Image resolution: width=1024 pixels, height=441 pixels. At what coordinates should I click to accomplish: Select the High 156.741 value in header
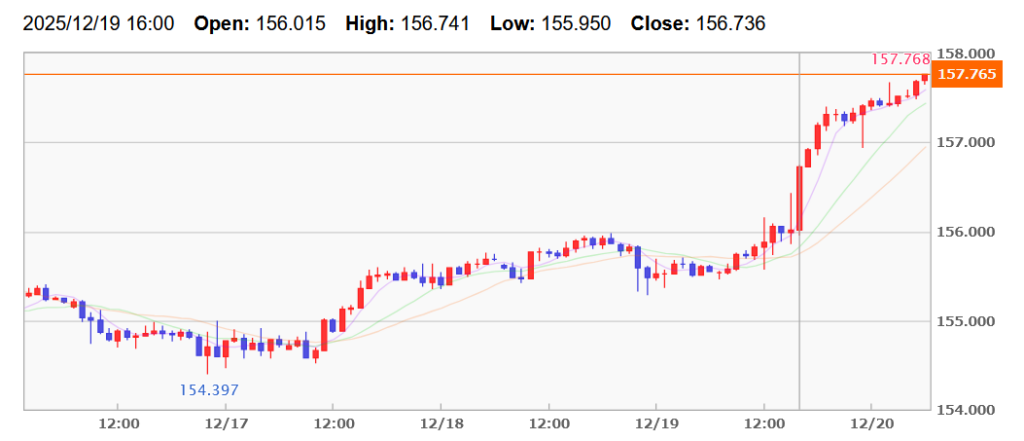pyautogui.click(x=437, y=22)
